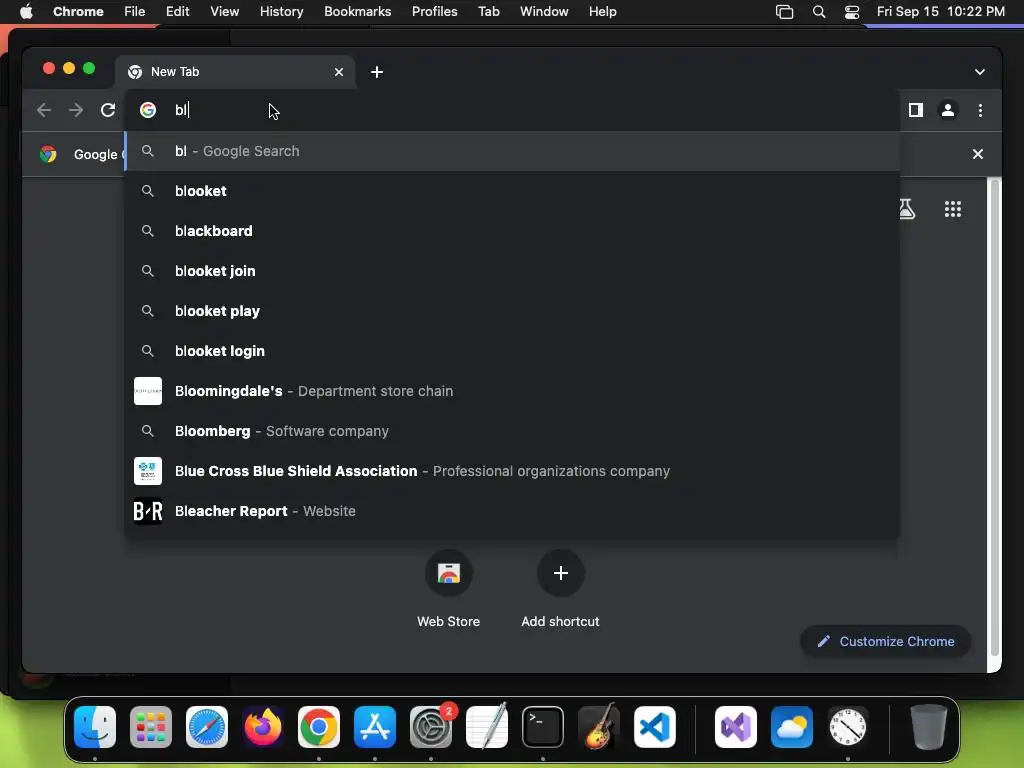
Task: Click the Google logo in address bar
Action: 148,110
